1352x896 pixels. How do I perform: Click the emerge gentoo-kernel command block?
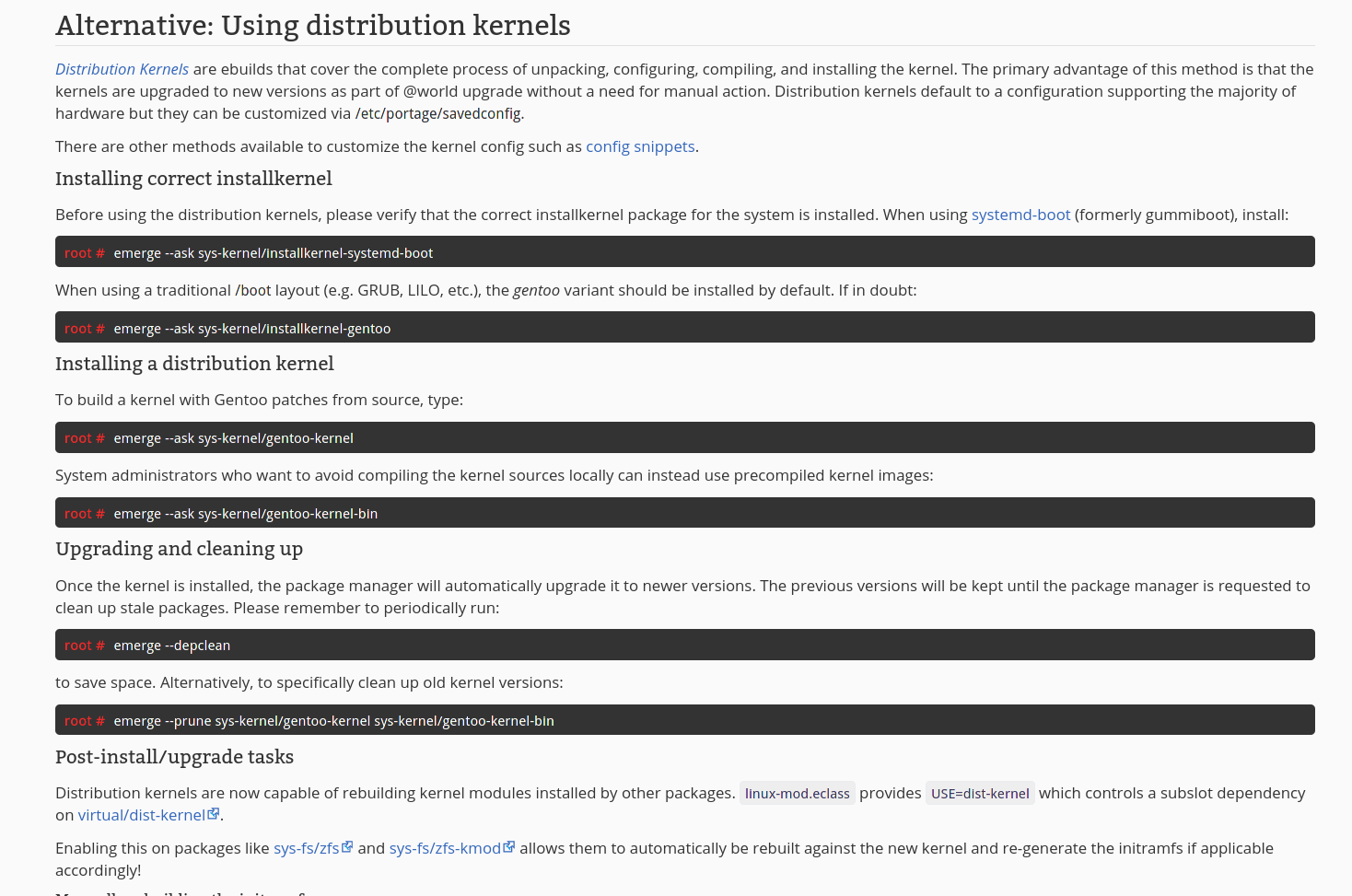click(234, 438)
